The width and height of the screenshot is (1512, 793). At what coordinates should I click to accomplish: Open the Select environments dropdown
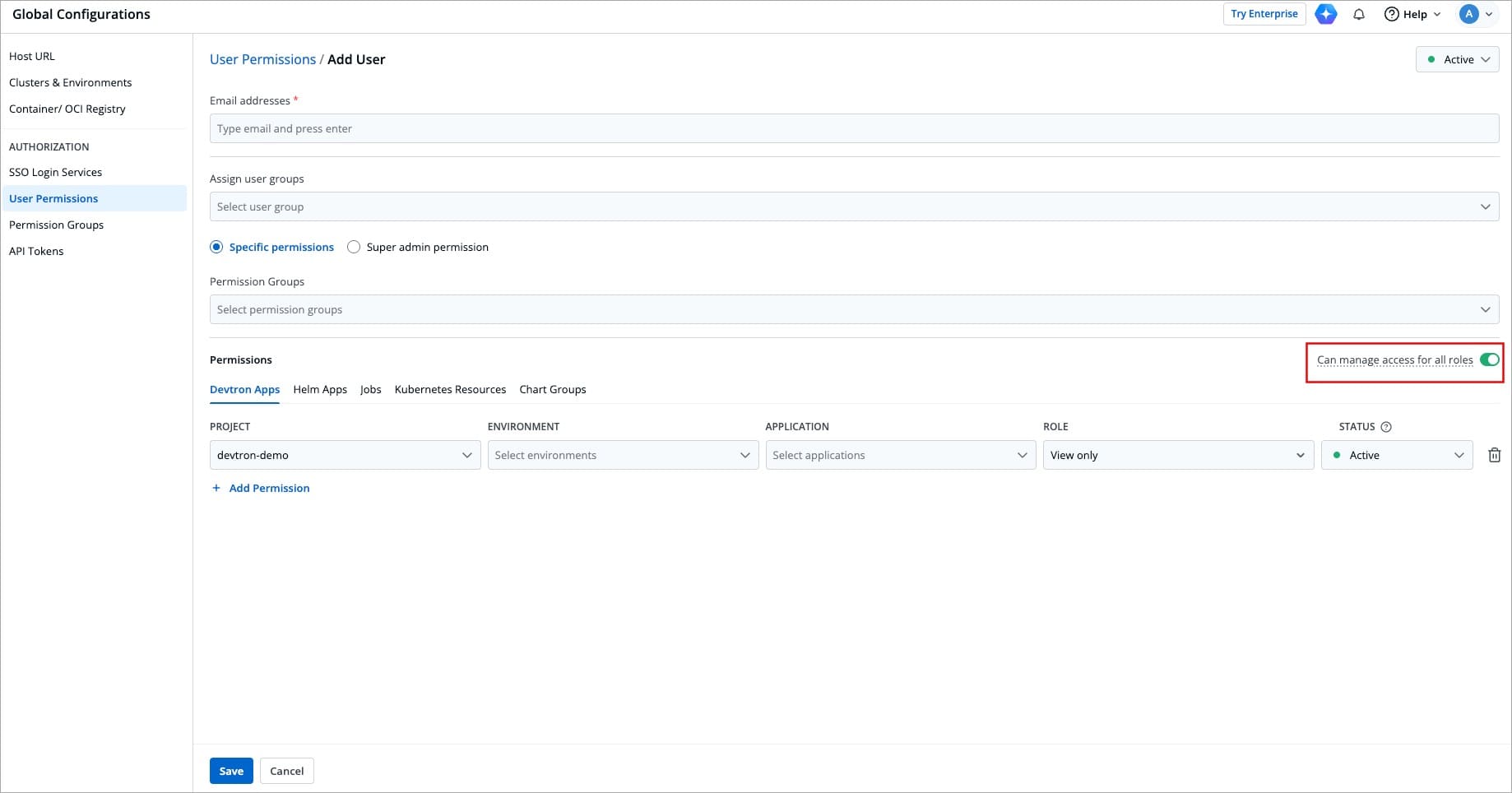(623, 455)
